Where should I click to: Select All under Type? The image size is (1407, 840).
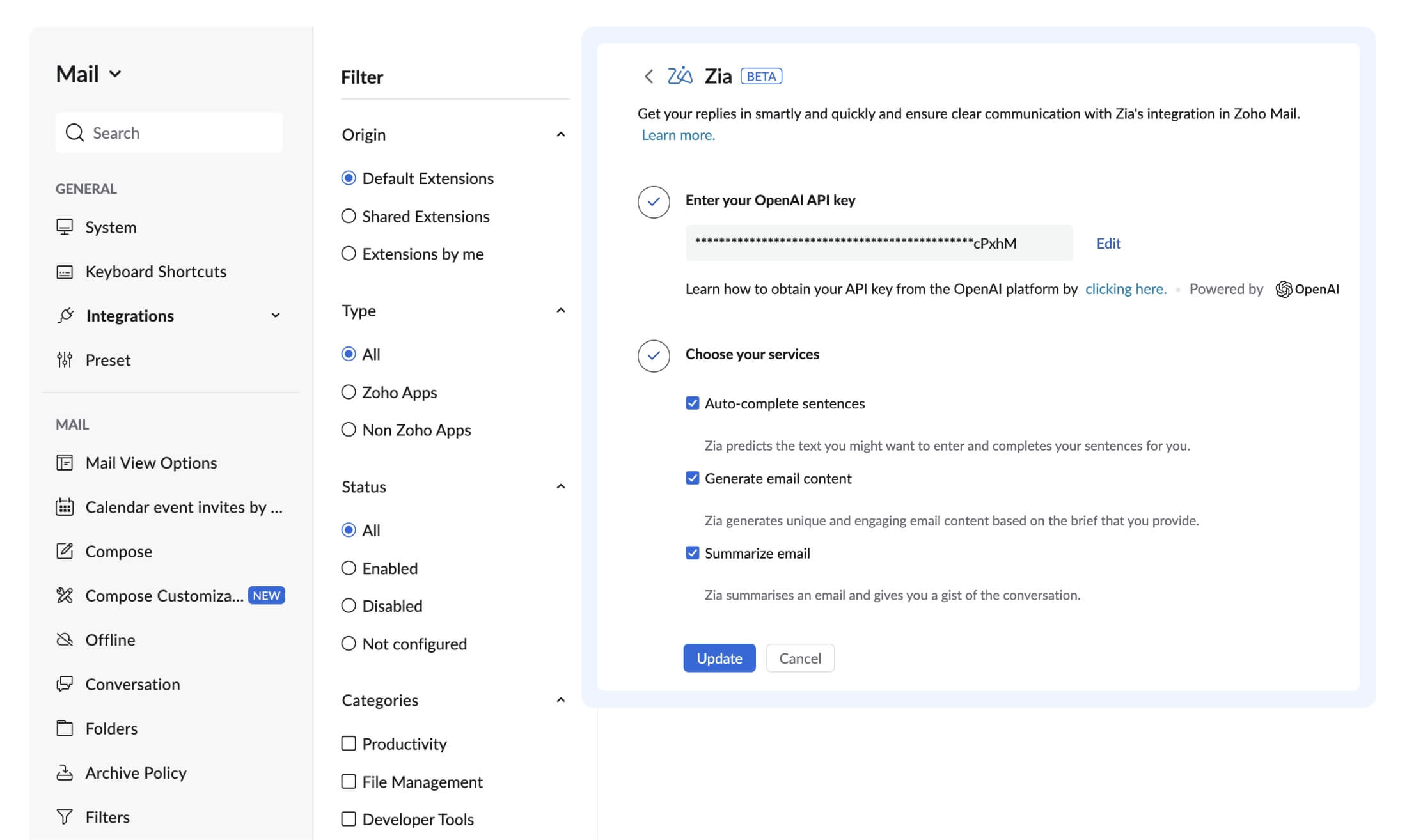tap(349, 354)
